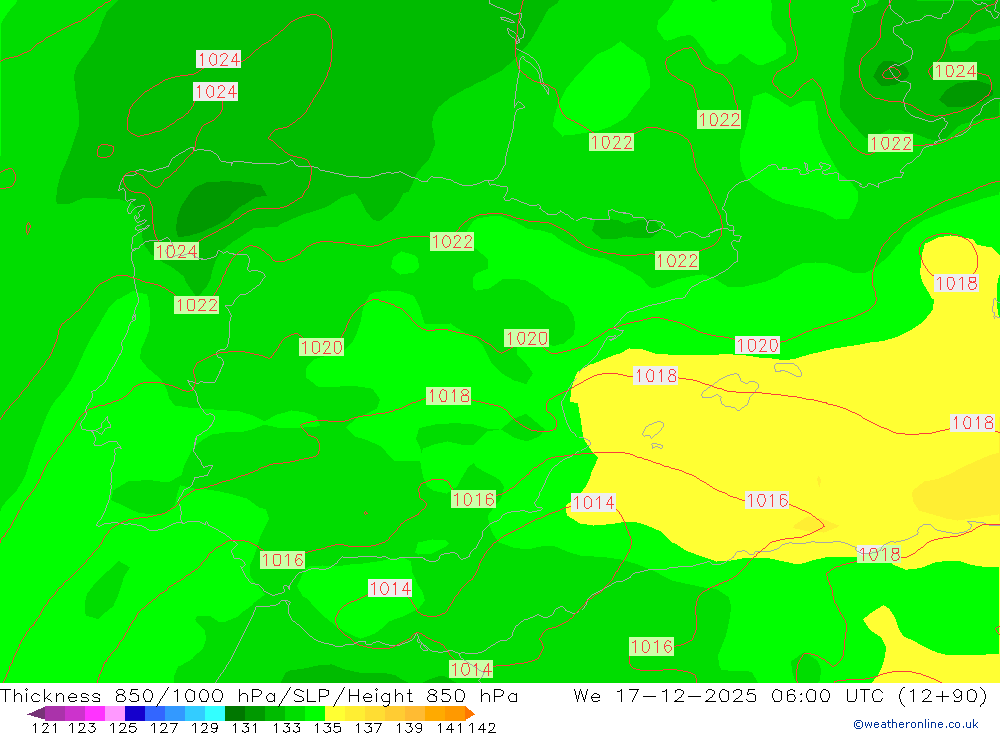
Task: Click the legend value 133
Action: (x=286, y=728)
